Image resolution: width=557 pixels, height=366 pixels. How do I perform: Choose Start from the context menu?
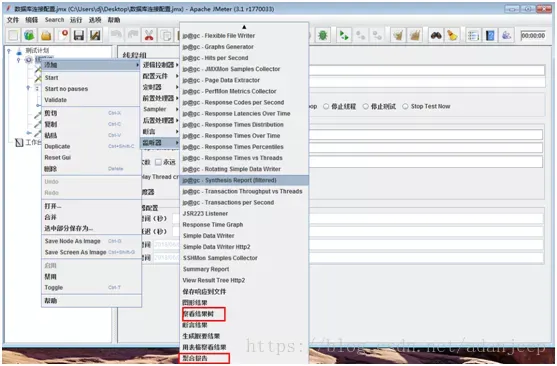coord(91,77)
